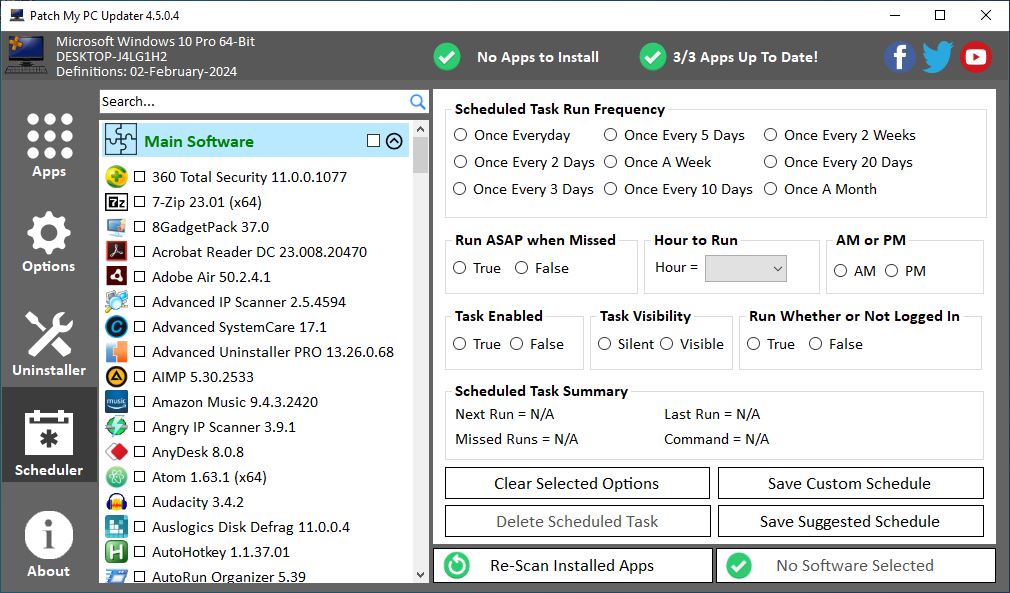Click Re-Scan Installed Apps button
The image size is (1010, 593).
(x=573, y=565)
